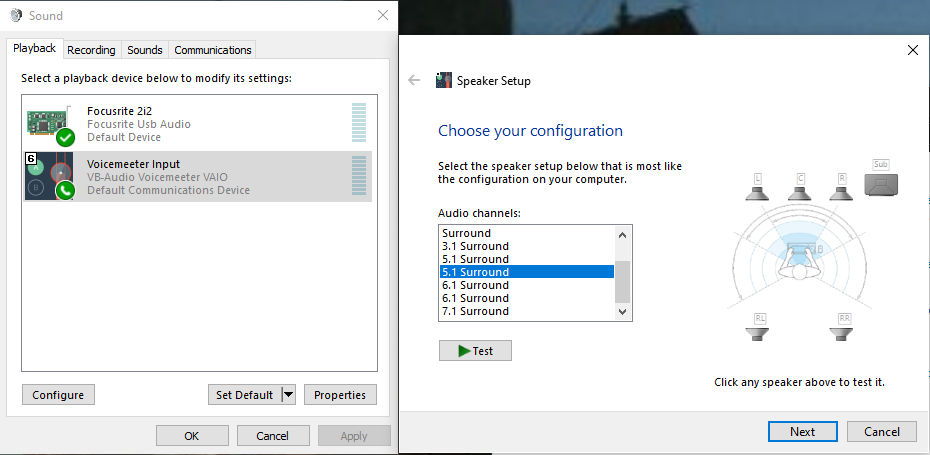
Task: Click the Set Default button
Action: click(x=244, y=395)
